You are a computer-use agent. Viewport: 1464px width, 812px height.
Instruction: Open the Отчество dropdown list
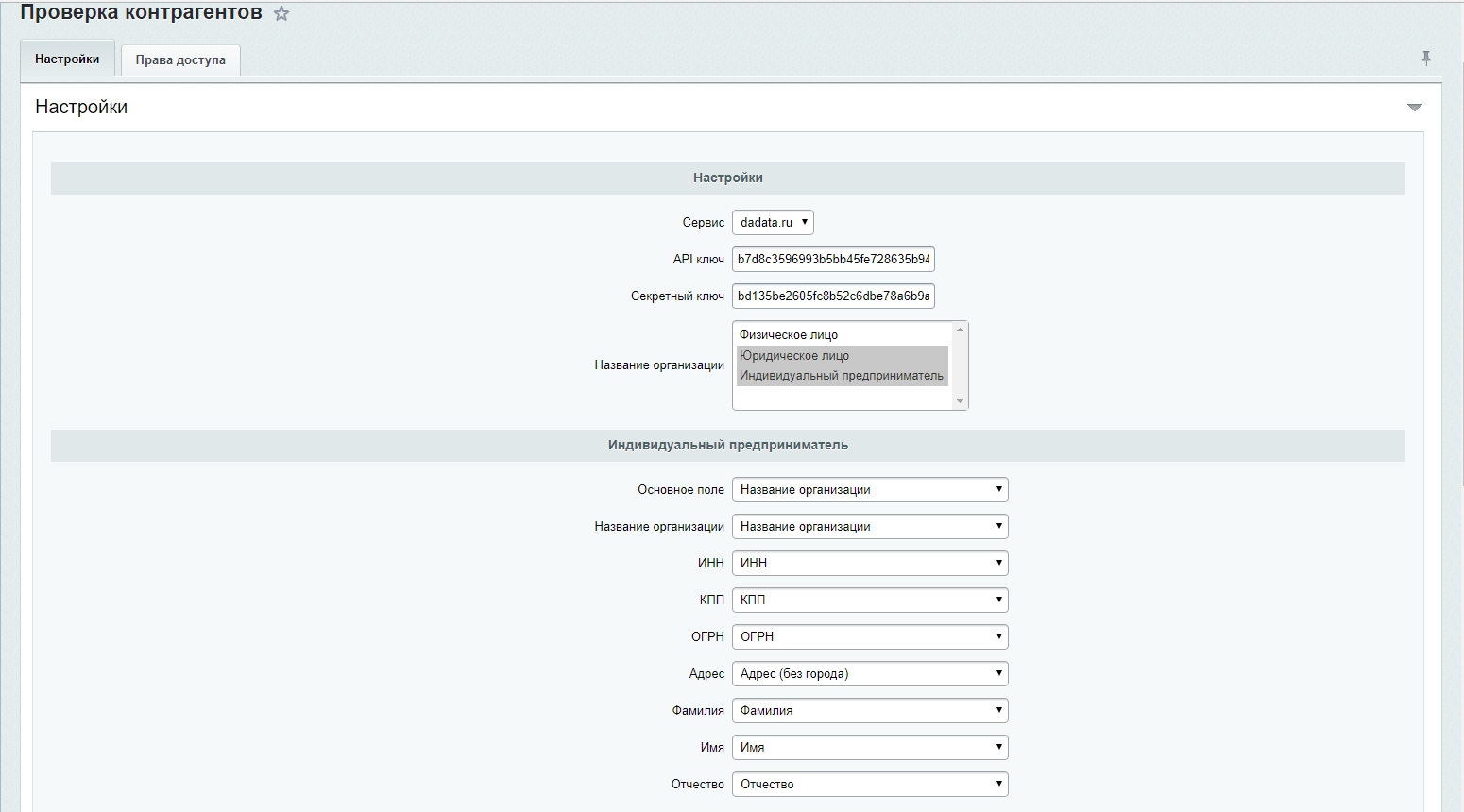(869, 785)
